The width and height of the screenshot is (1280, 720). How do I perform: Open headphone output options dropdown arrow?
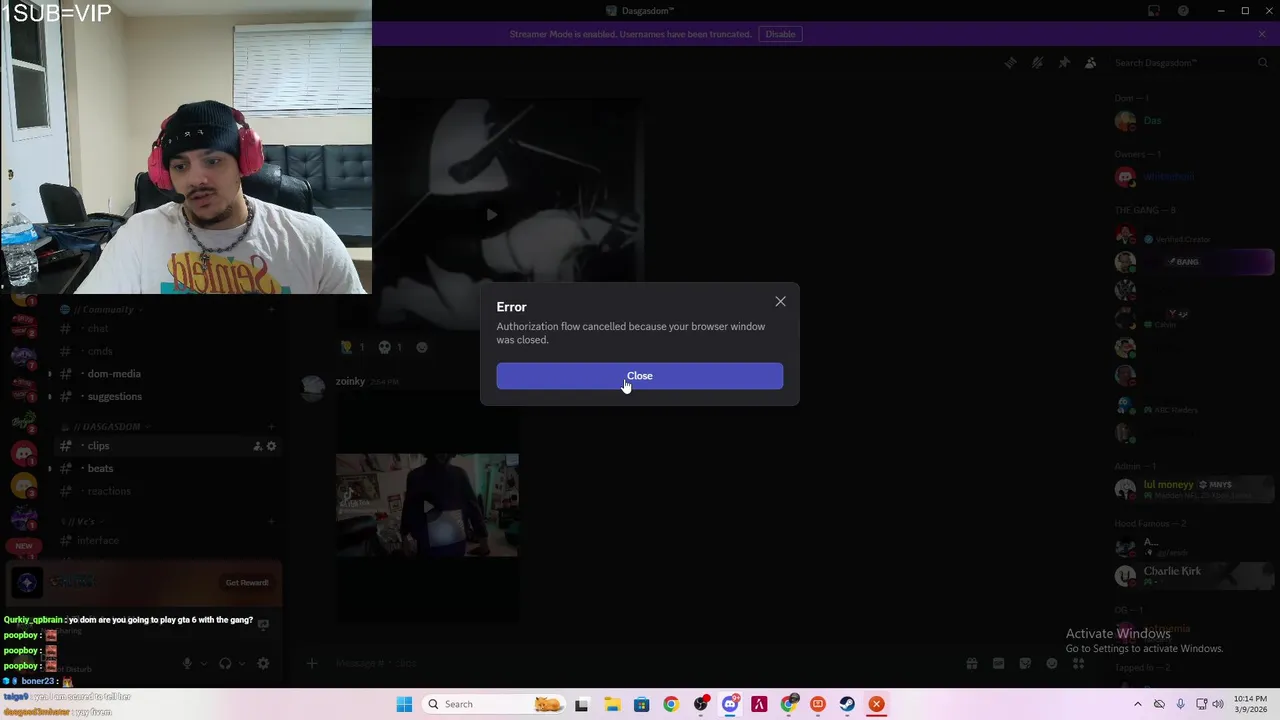tap(241, 663)
